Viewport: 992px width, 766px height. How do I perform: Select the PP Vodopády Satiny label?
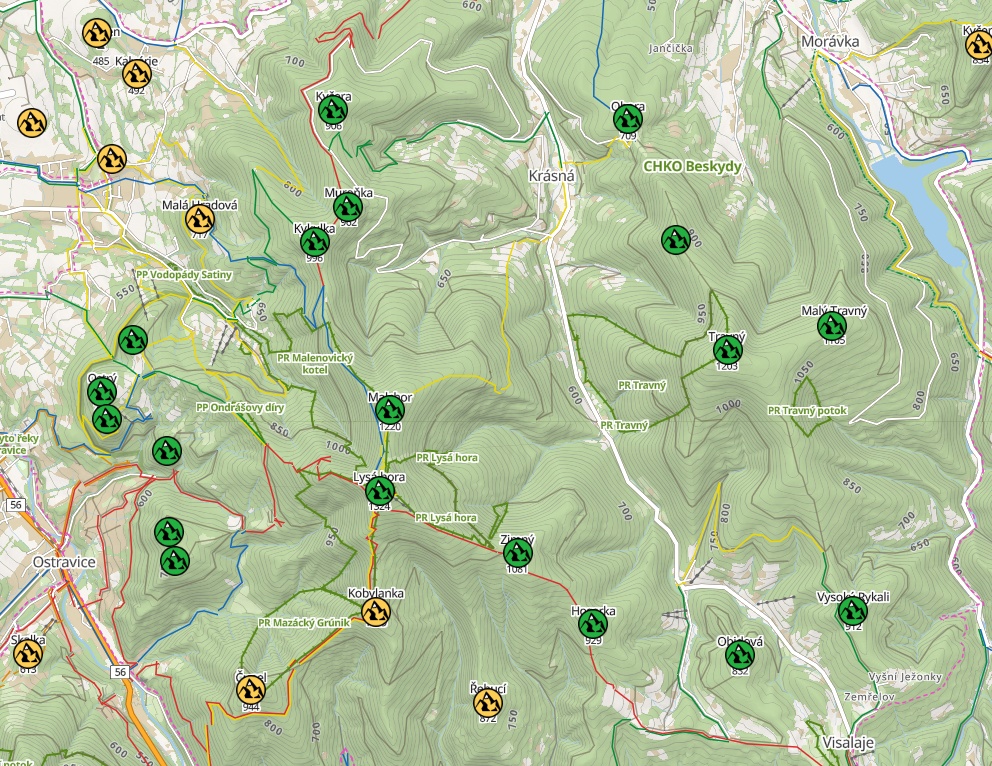pyautogui.click(x=184, y=275)
